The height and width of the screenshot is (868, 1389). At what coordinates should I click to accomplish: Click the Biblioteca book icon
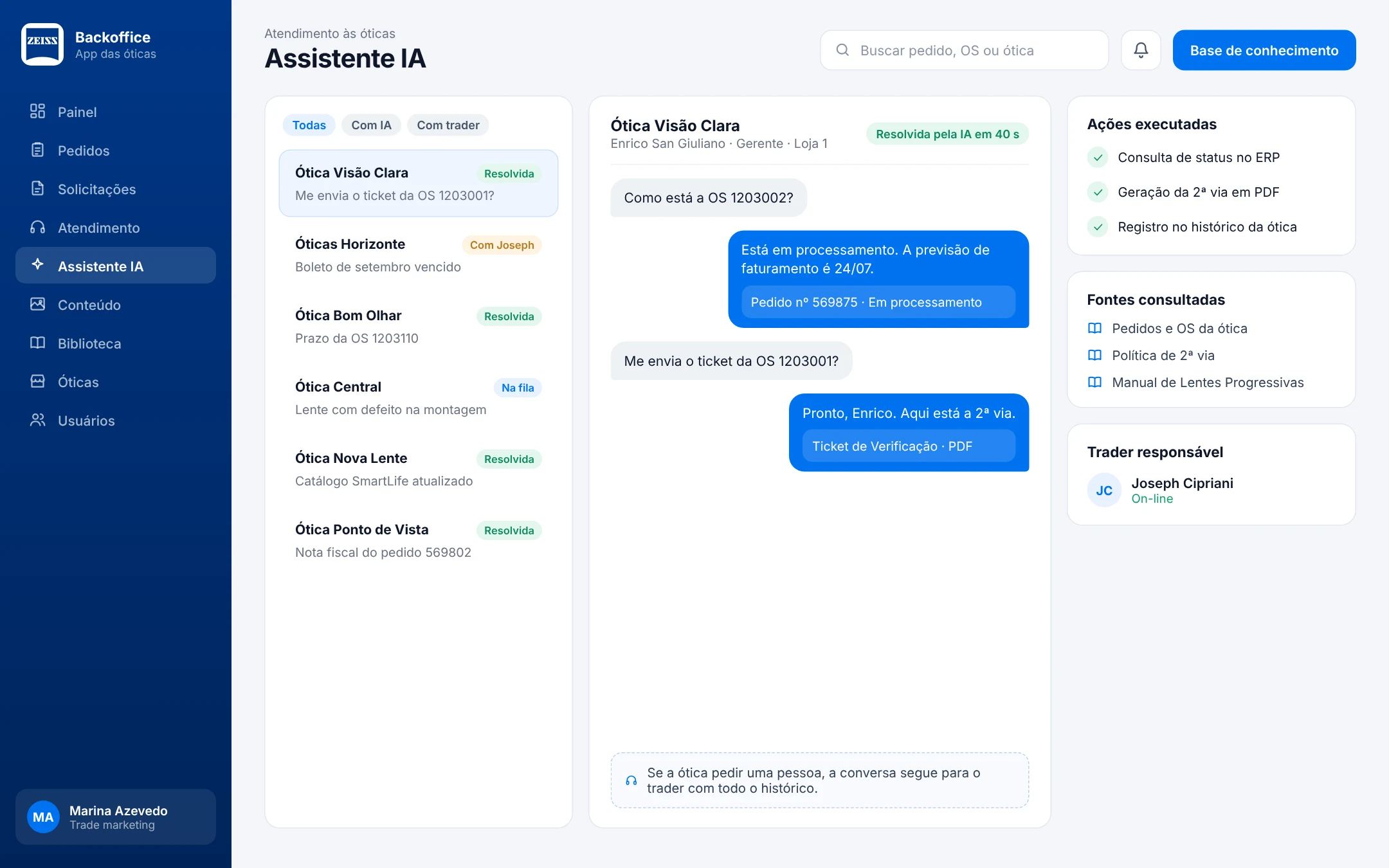pos(38,343)
